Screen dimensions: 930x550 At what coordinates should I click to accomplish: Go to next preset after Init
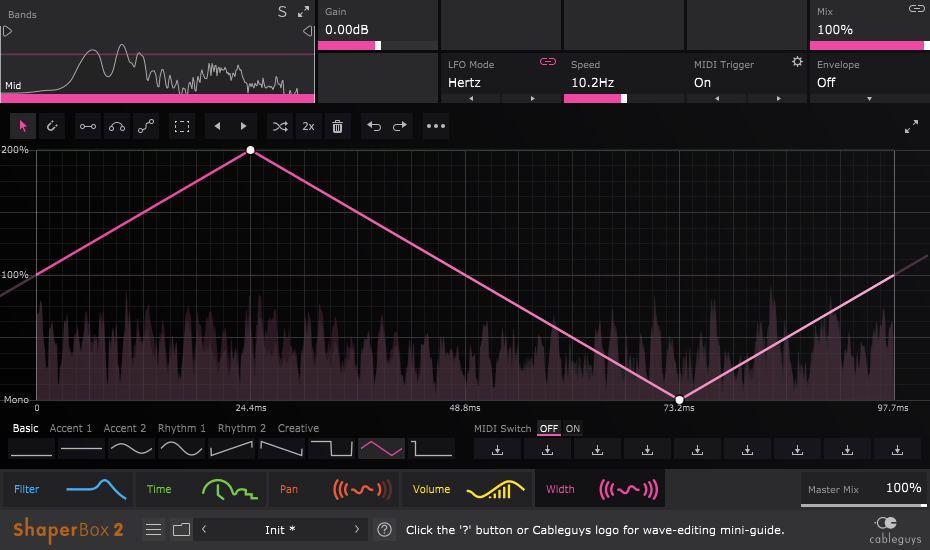pyautogui.click(x=357, y=529)
